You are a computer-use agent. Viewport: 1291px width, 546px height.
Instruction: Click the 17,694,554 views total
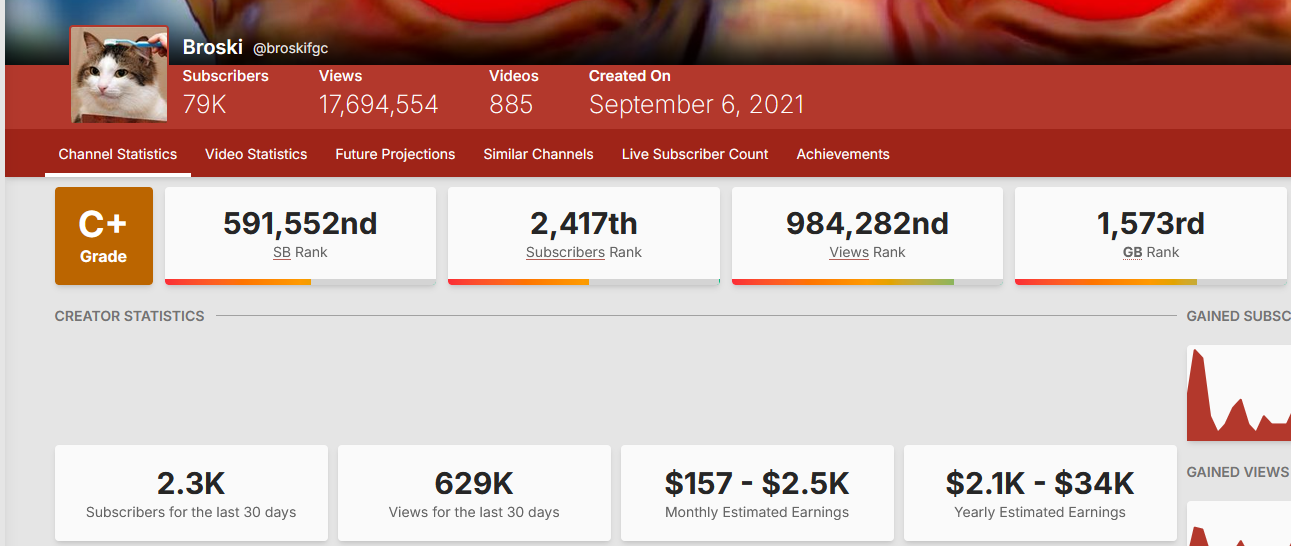coord(379,104)
